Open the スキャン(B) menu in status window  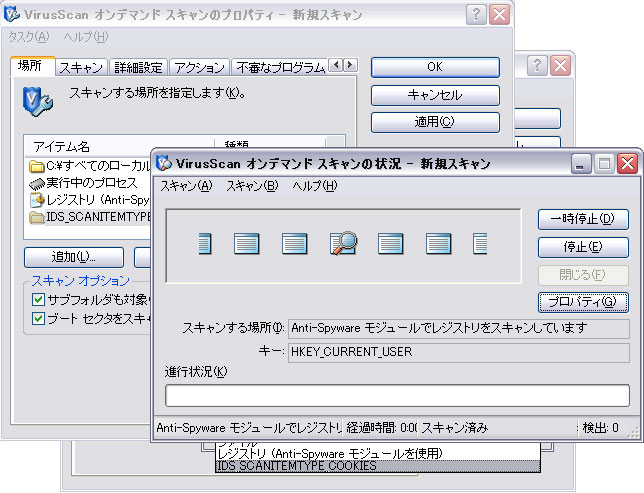[x=253, y=186]
